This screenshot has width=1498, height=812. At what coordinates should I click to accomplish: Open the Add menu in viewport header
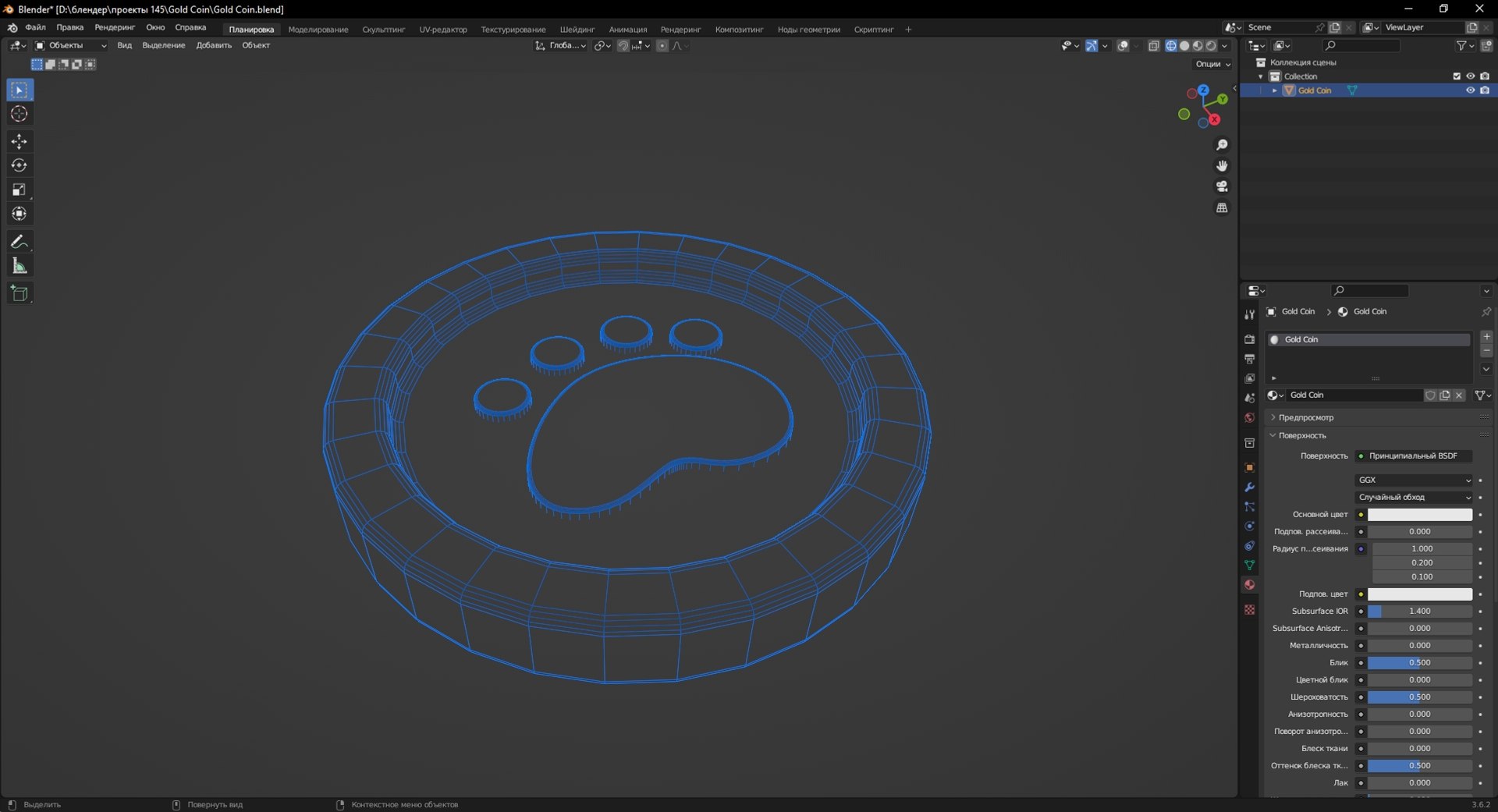point(214,45)
